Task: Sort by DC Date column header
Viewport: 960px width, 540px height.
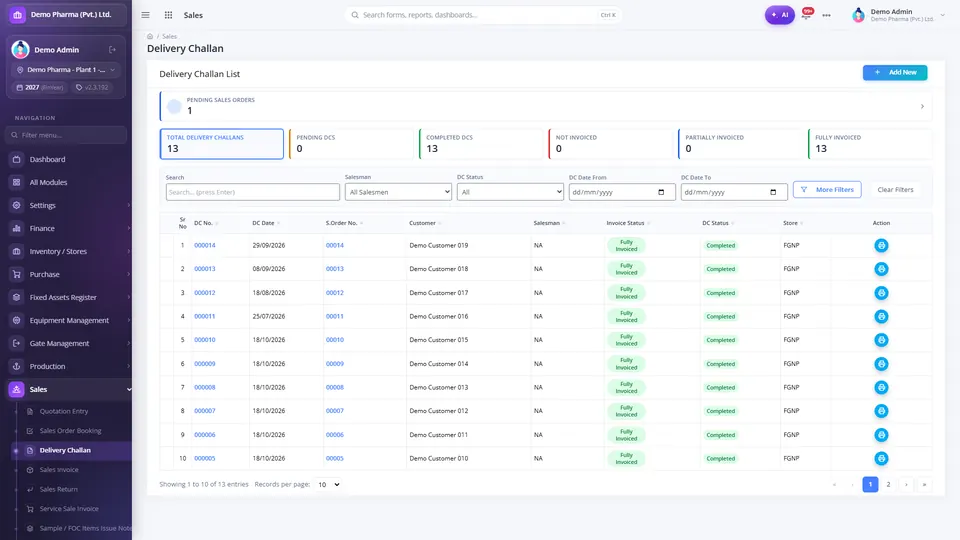Action: pyautogui.click(x=266, y=223)
